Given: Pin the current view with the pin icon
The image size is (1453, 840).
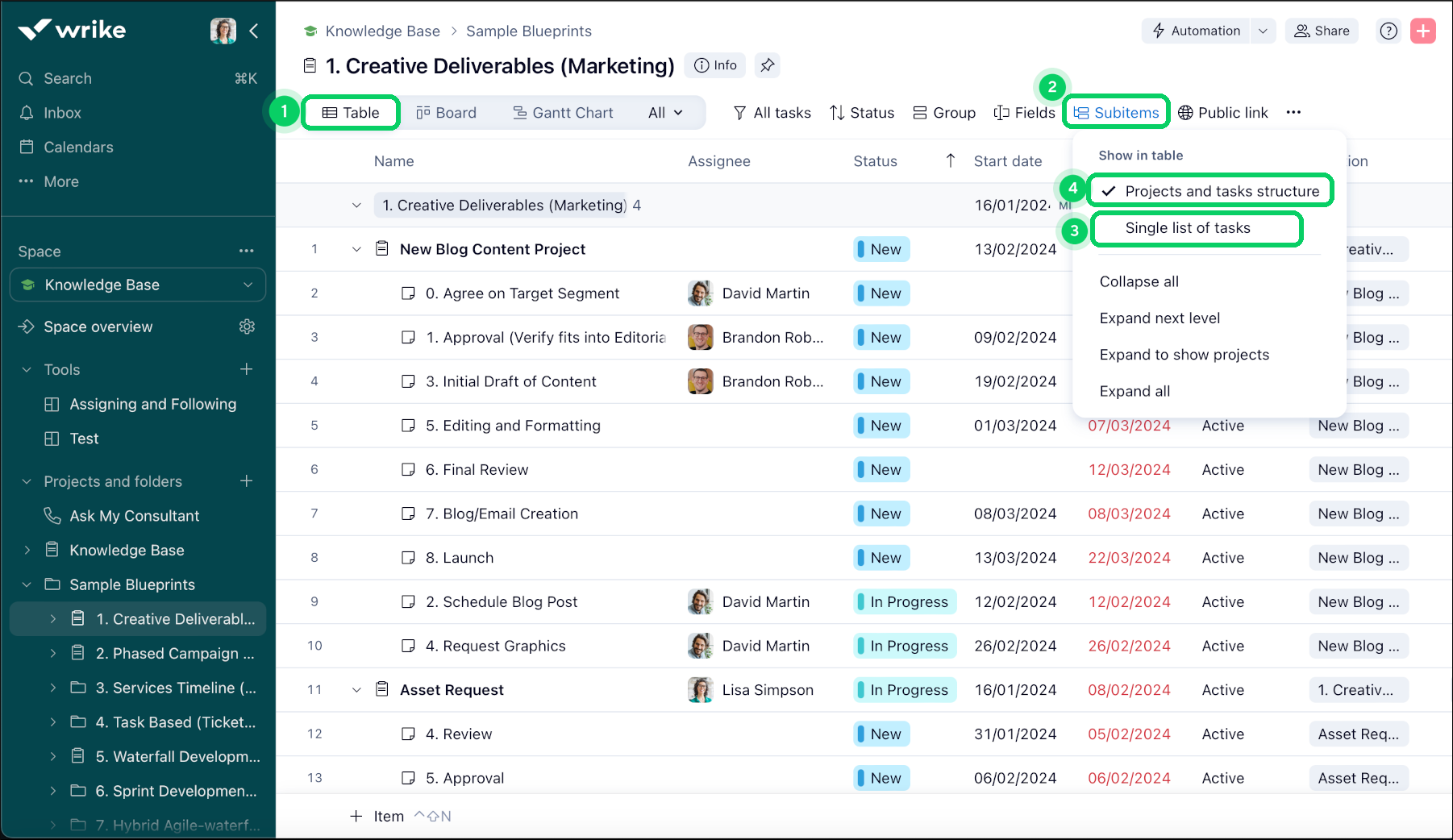Looking at the screenshot, I should point(768,65).
